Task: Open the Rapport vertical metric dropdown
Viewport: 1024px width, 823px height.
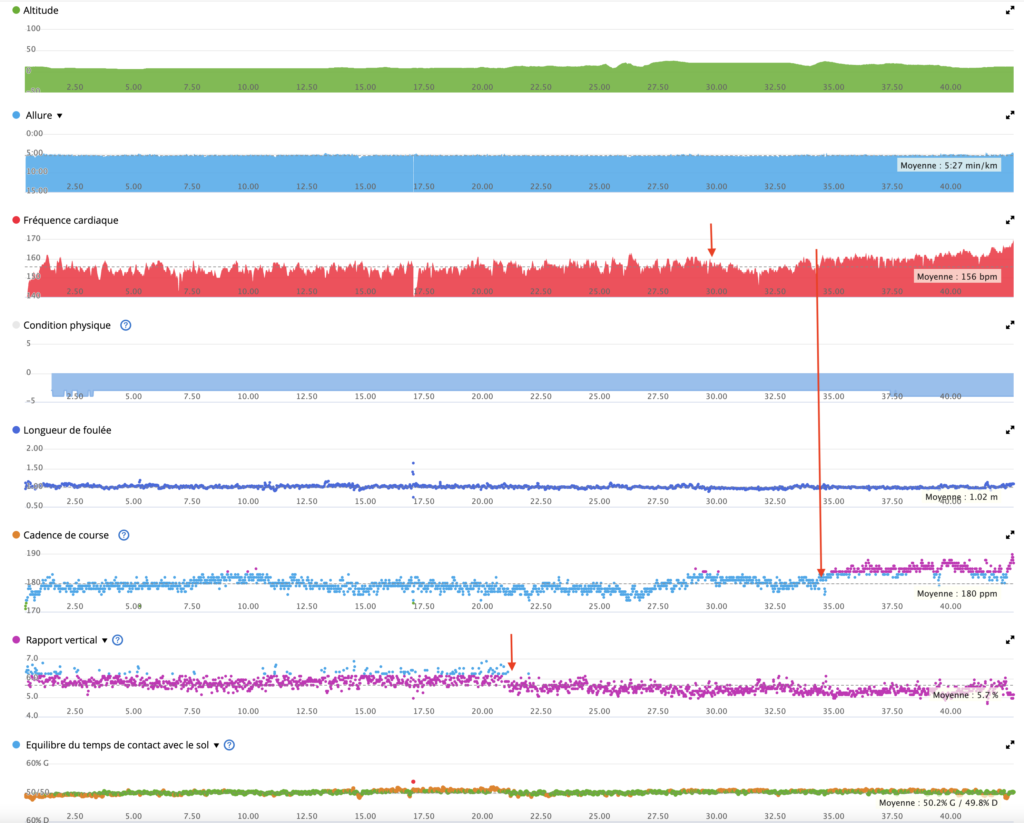Action: 104,640
